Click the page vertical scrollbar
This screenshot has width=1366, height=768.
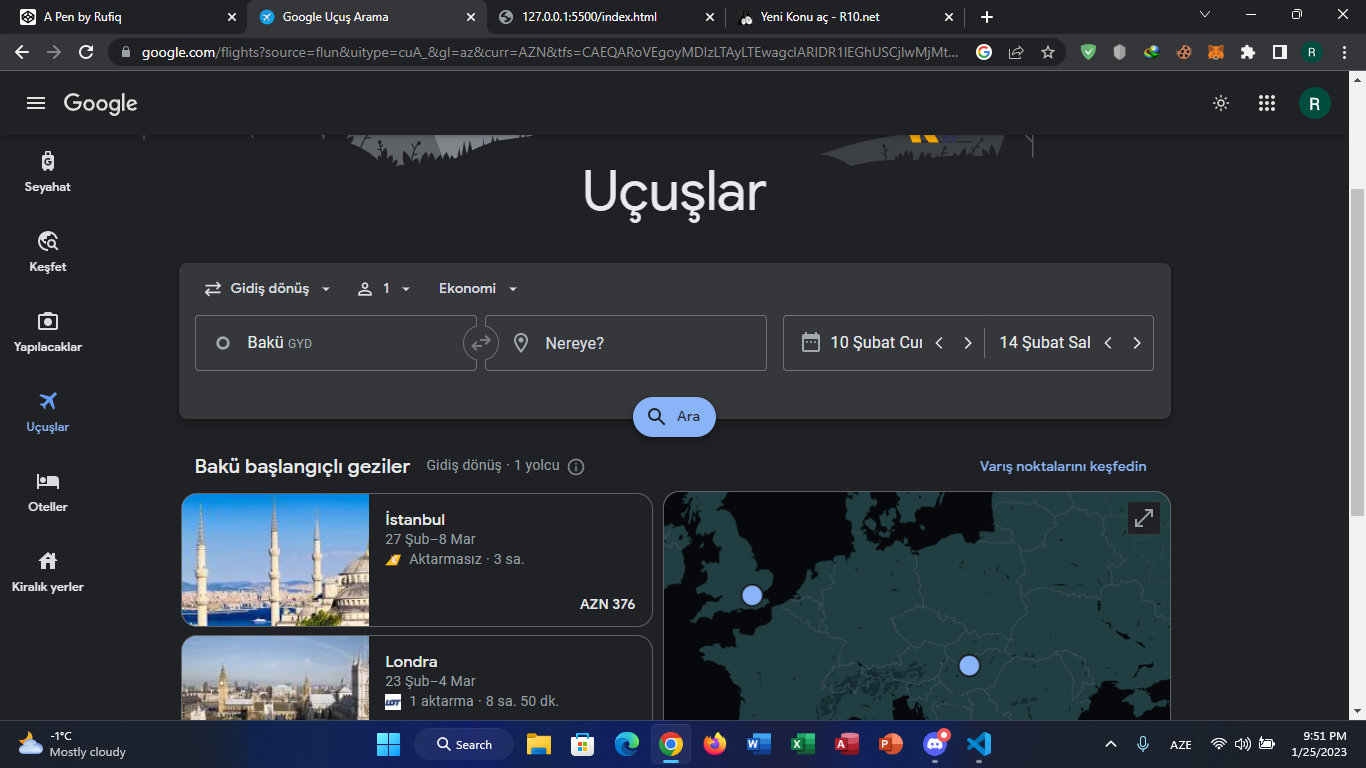1357,350
